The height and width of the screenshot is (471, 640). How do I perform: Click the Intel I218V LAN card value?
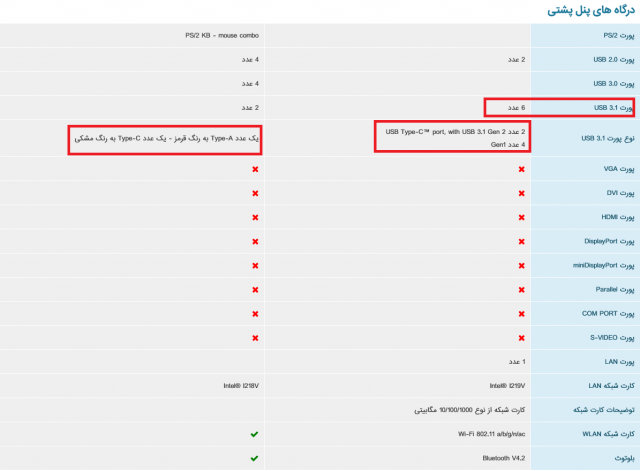[x=242, y=385]
